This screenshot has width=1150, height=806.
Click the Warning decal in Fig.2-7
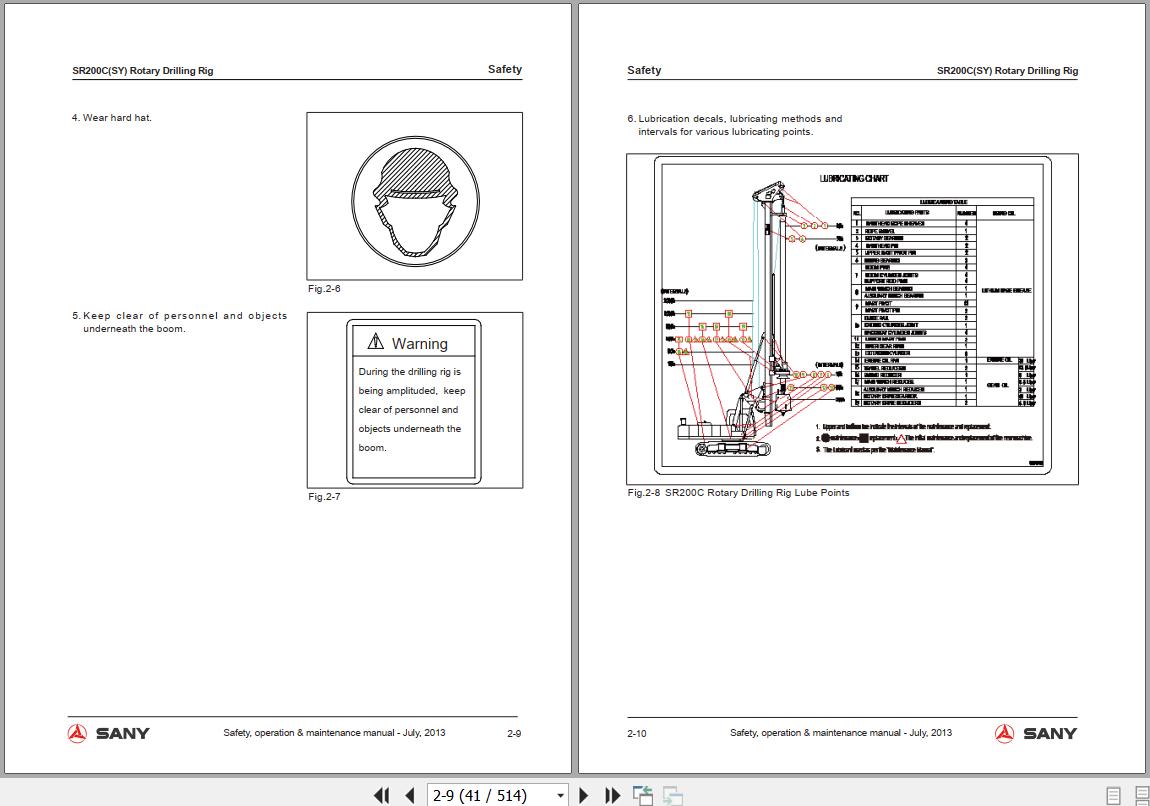(414, 400)
